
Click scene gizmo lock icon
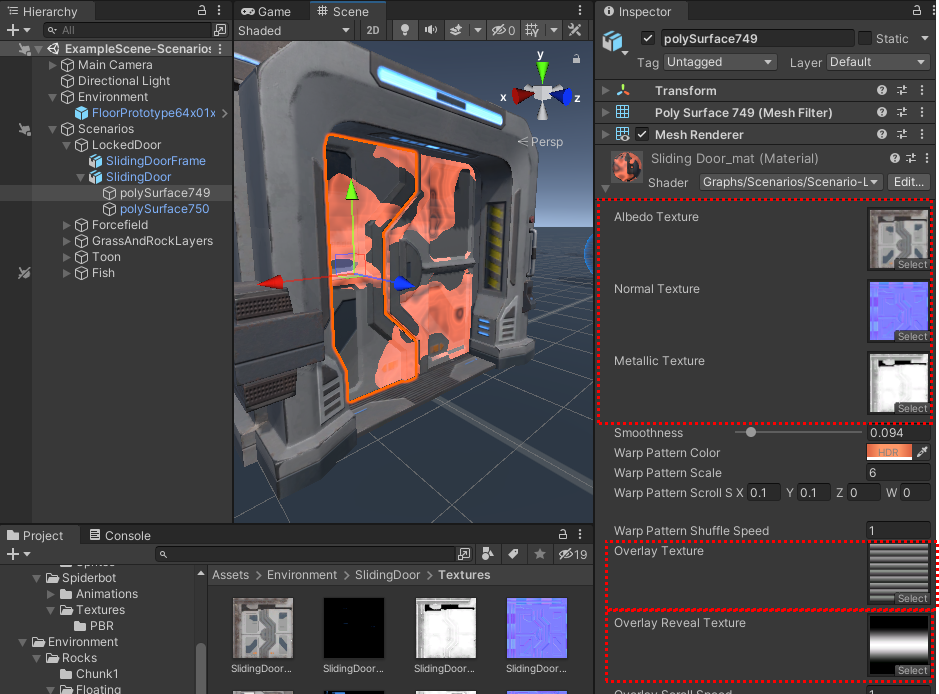(x=576, y=59)
